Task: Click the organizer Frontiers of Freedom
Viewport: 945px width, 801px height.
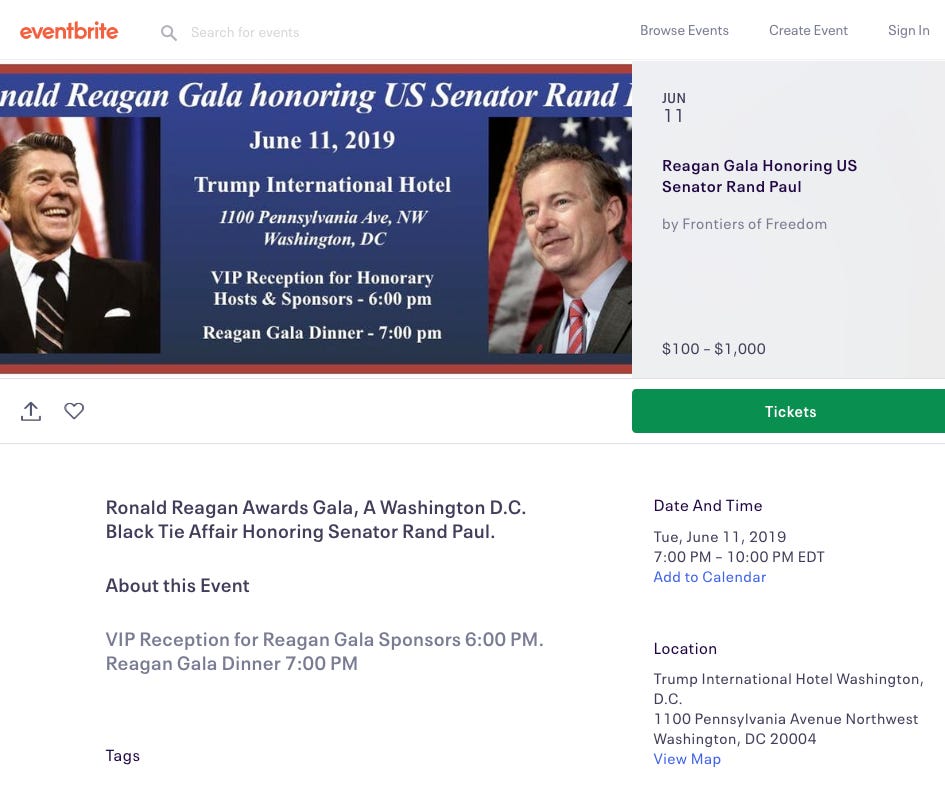Action: [744, 224]
